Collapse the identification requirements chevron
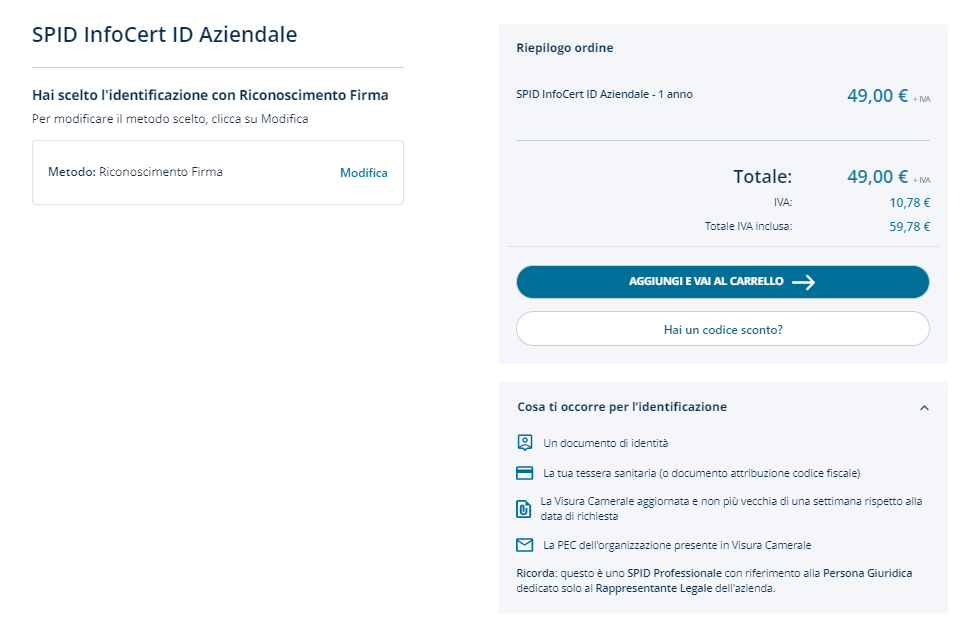The image size is (966, 625). point(924,408)
